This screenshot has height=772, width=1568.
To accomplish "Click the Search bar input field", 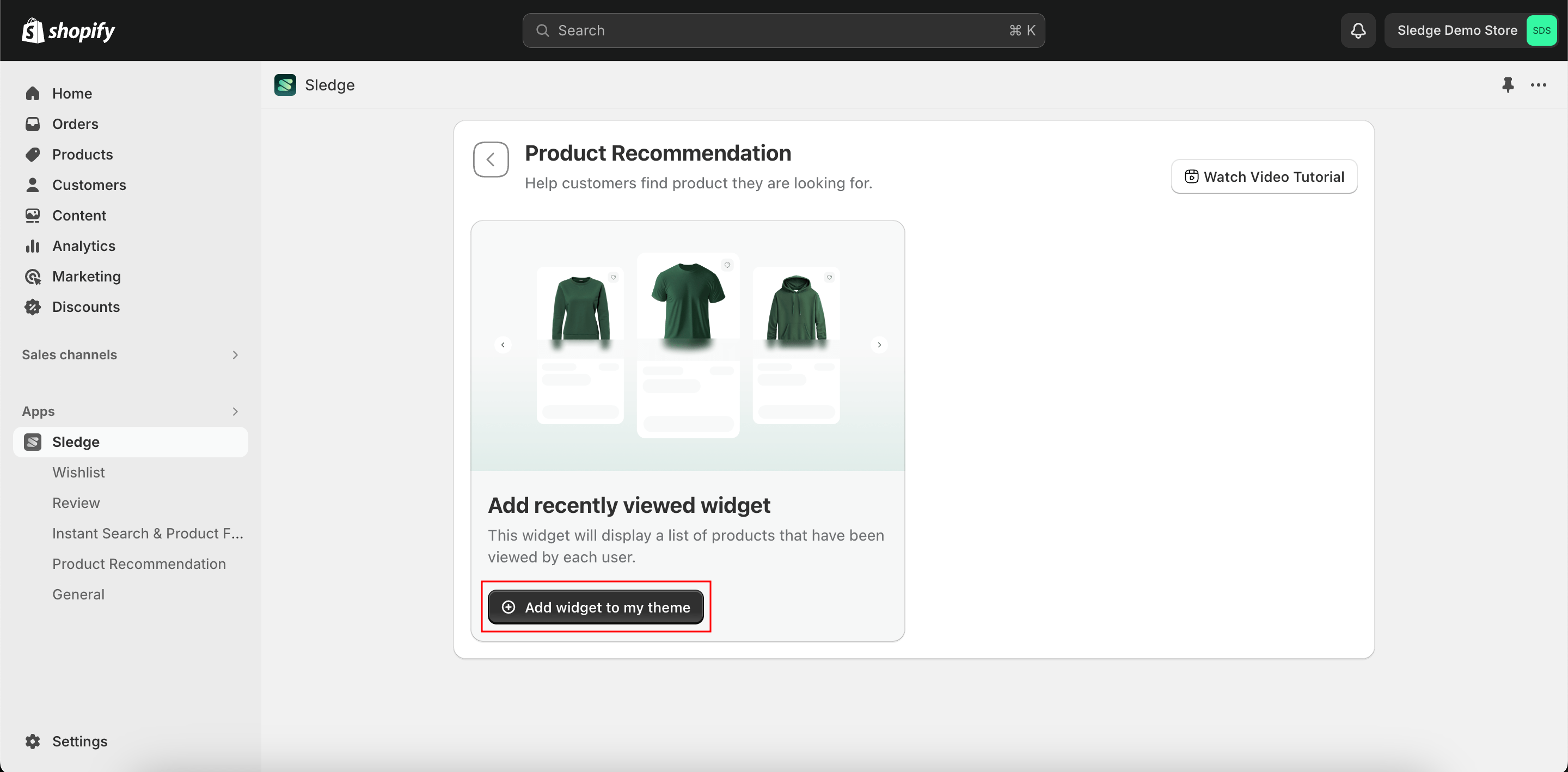I will pyautogui.click(x=783, y=30).
